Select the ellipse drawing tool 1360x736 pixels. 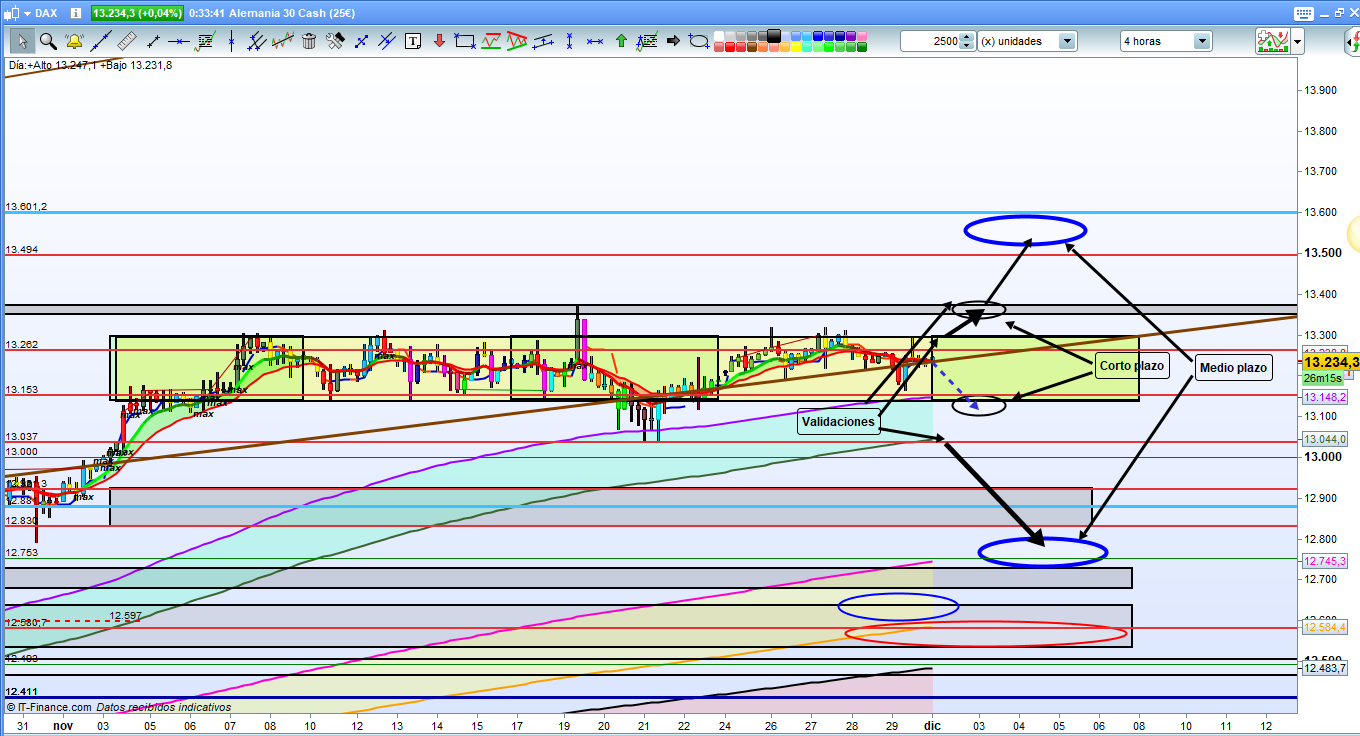tap(699, 41)
